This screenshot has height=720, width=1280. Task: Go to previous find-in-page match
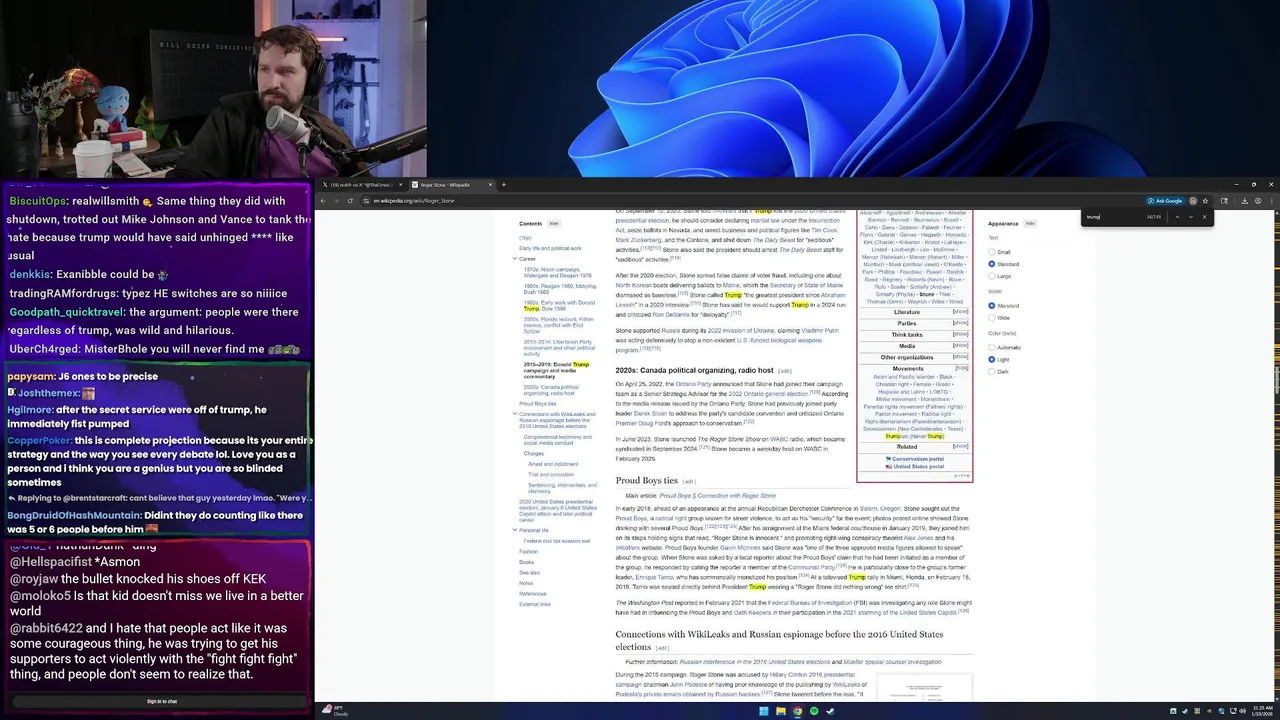(x=1177, y=217)
